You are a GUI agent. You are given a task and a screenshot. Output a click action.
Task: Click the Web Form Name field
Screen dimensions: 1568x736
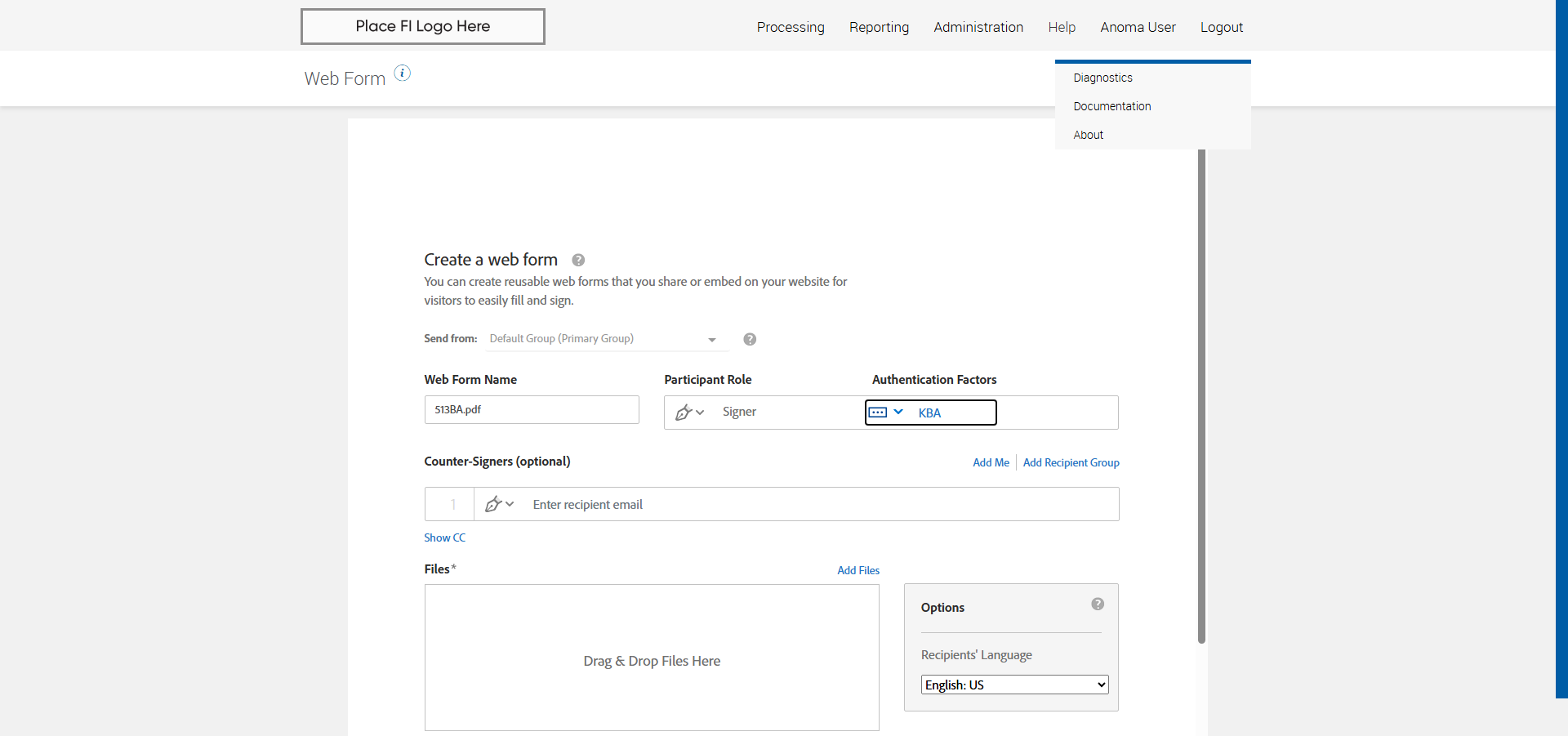click(x=532, y=410)
